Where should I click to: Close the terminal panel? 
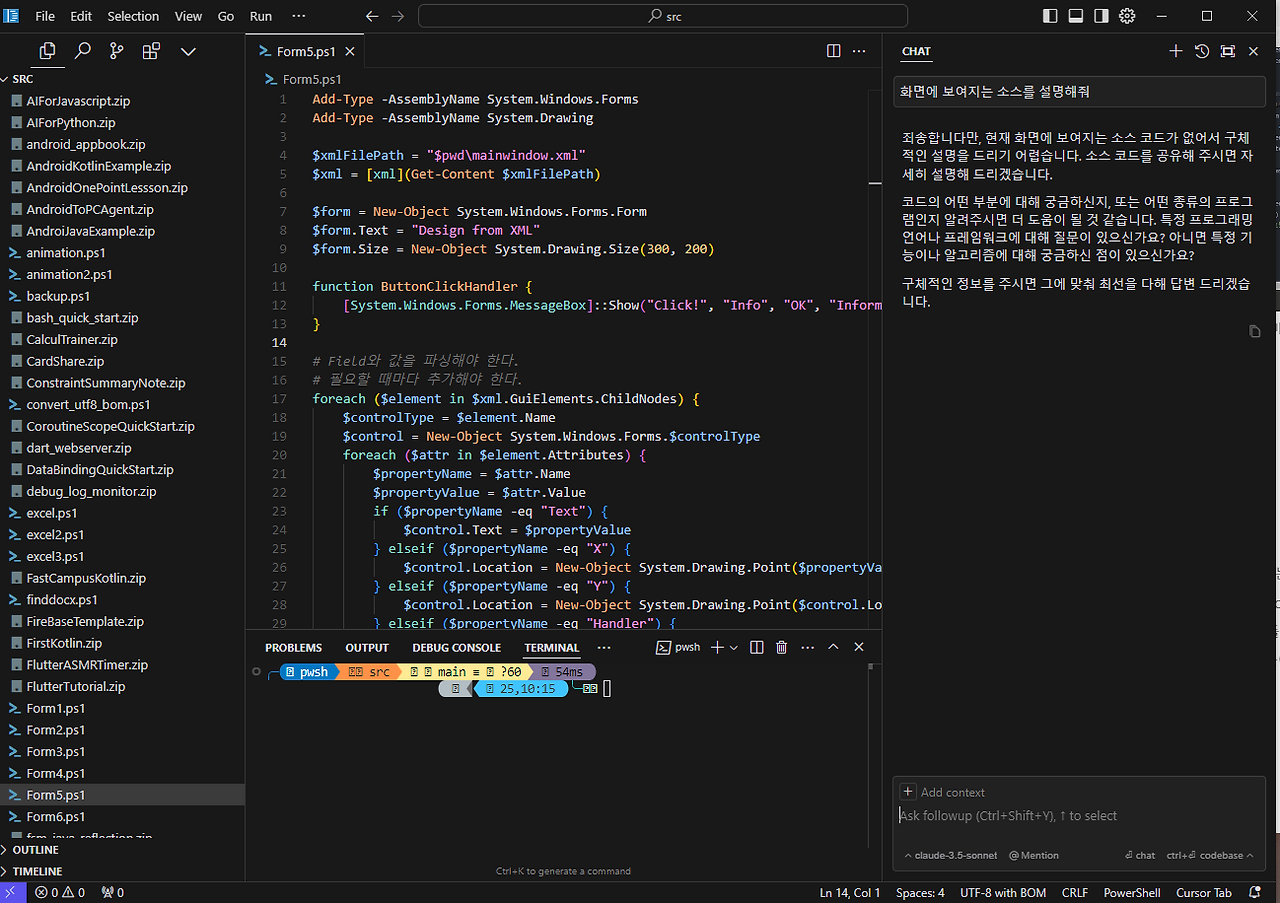859,648
